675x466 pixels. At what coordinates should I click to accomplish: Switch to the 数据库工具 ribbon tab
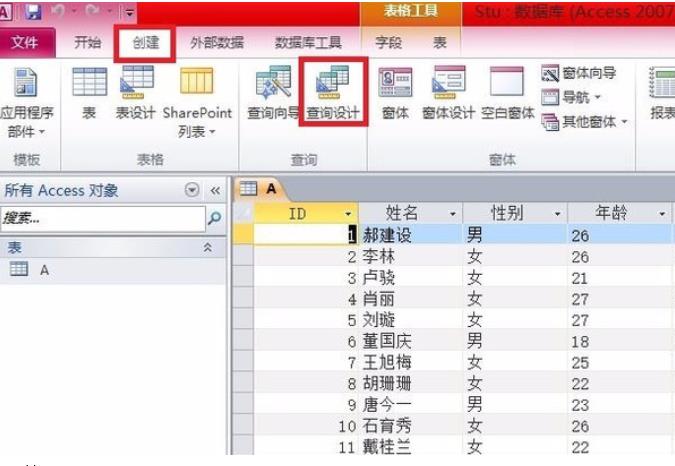(308, 43)
